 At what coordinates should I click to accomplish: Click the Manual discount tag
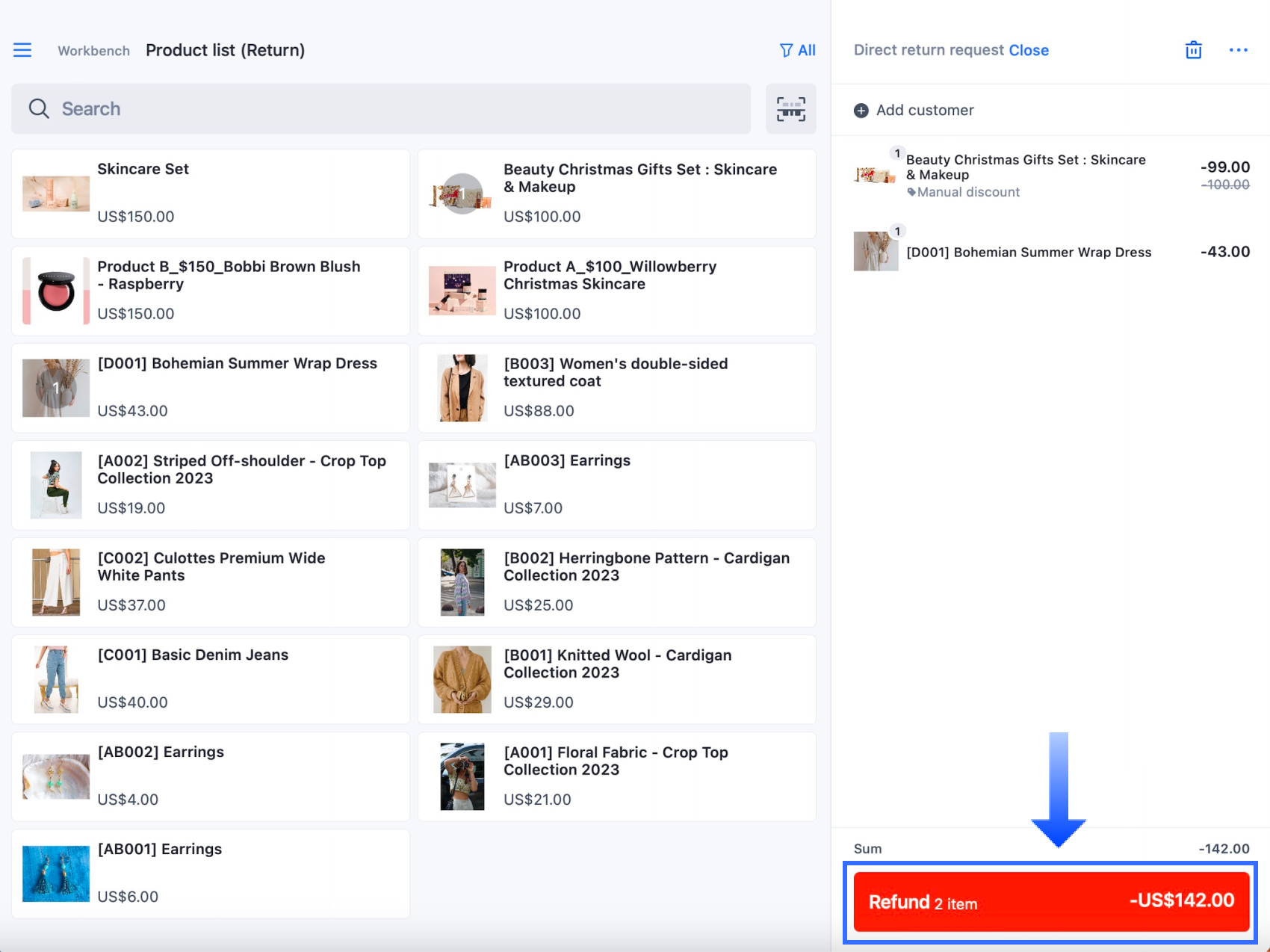963,192
